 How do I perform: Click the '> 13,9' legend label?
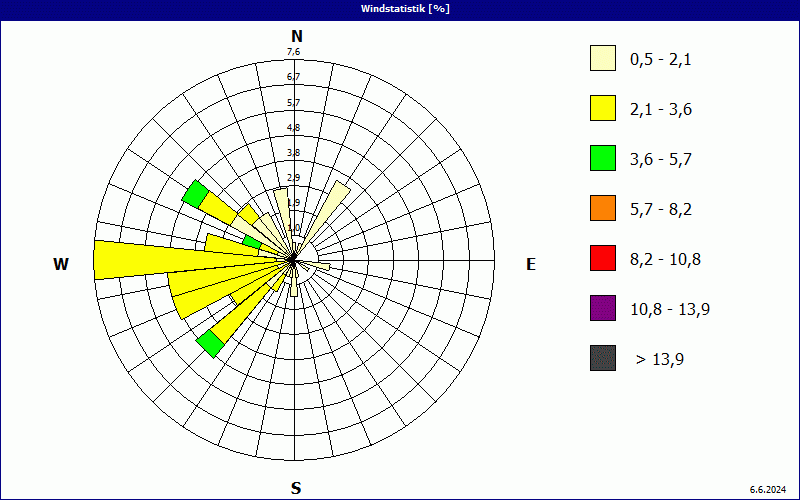coord(660,360)
